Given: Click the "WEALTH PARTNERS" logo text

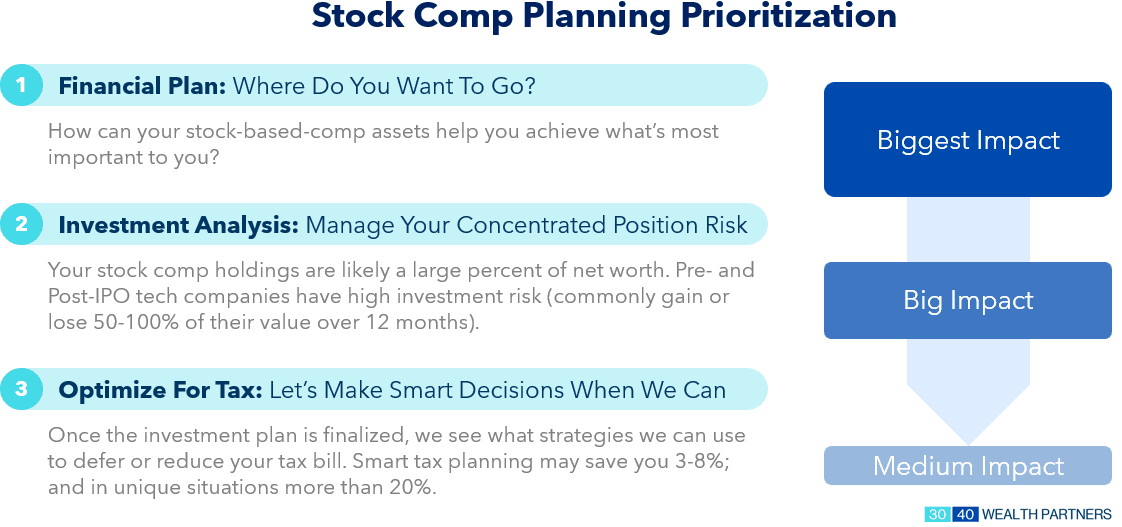Looking at the screenshot, I should (x=1046, y=514).
